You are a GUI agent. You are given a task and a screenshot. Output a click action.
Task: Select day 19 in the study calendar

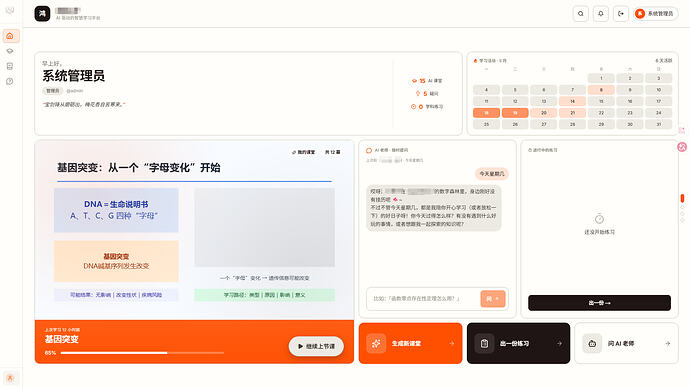[x=515, y=113]
